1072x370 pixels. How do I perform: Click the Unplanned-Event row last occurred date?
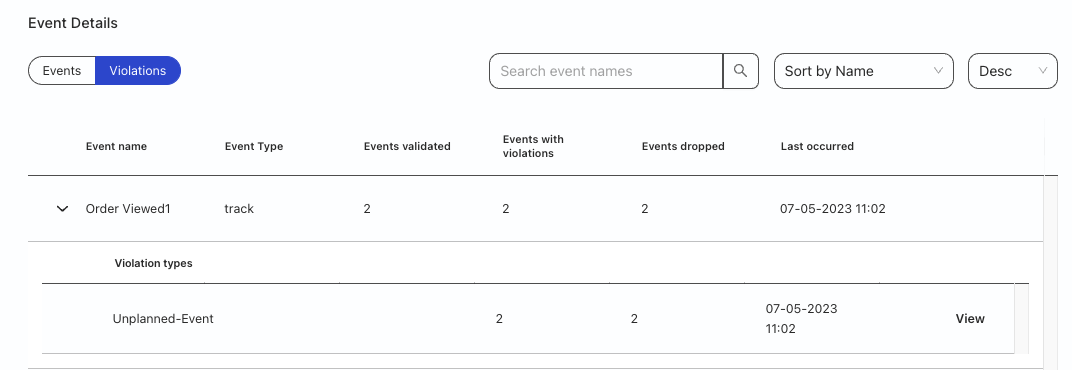click(x=801, y=319)
